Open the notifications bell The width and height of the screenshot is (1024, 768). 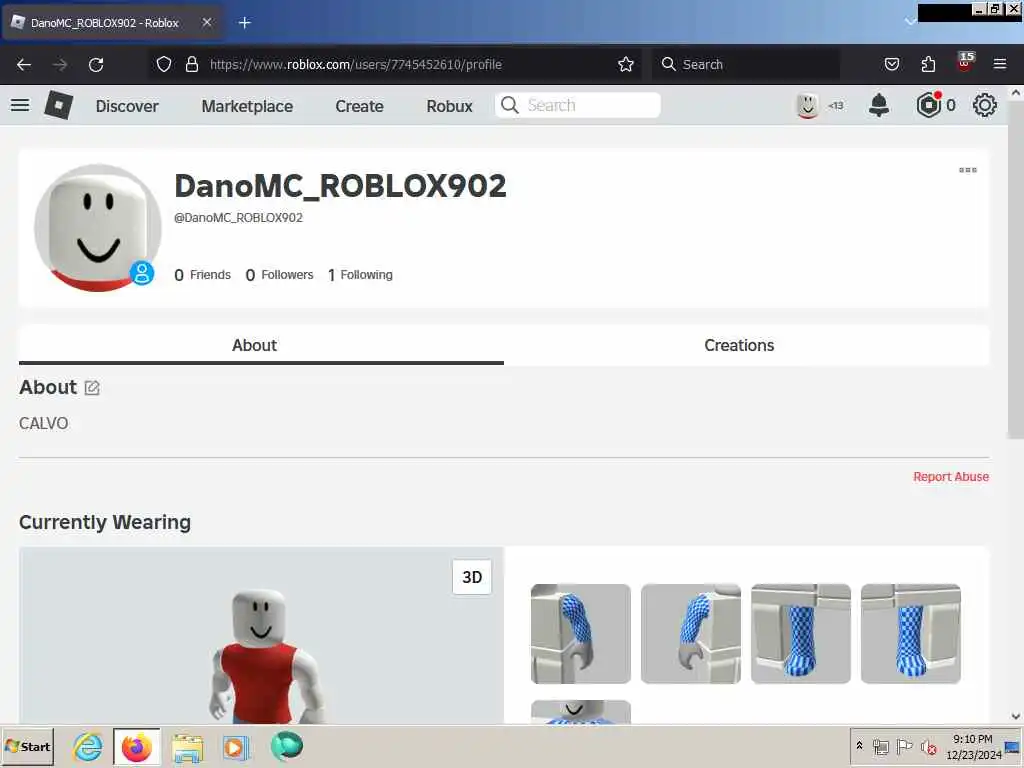point(879,105)
